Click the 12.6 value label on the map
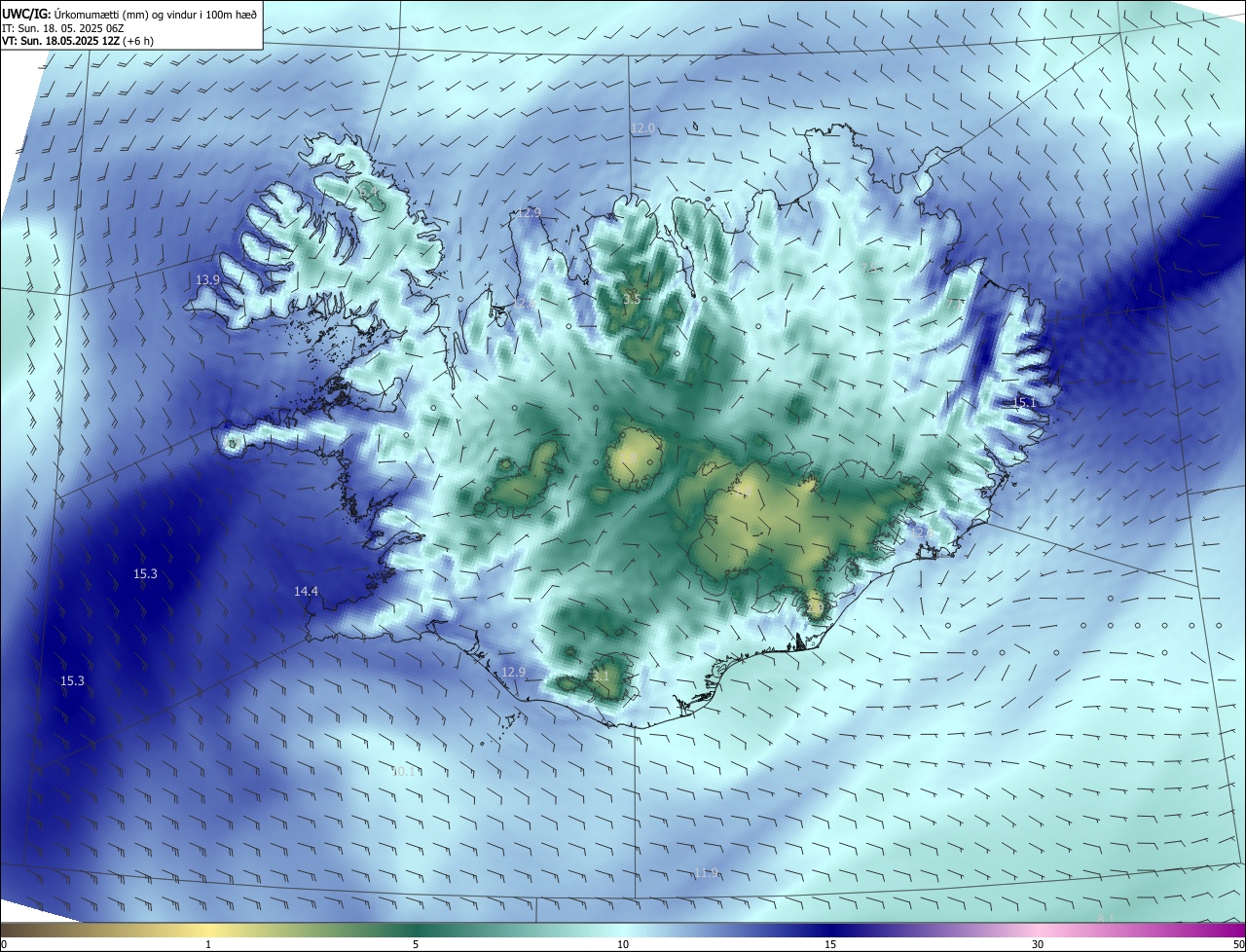Screen dimensions: 1246x952 pyautogui.click(x=525, y=304)
